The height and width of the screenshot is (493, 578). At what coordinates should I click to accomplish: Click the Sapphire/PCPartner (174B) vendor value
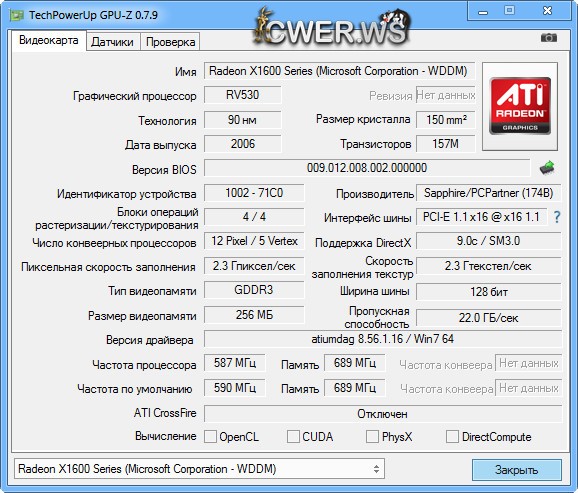(x=489, y=193)
